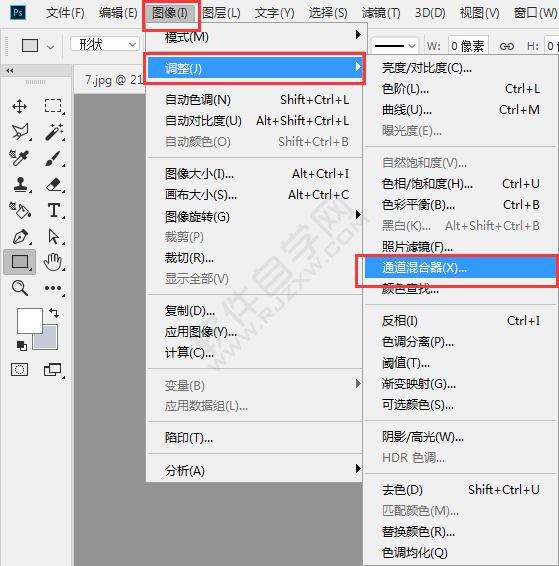Select the Paint Bucket tool
559x566 pixels.
click(20, 210)
